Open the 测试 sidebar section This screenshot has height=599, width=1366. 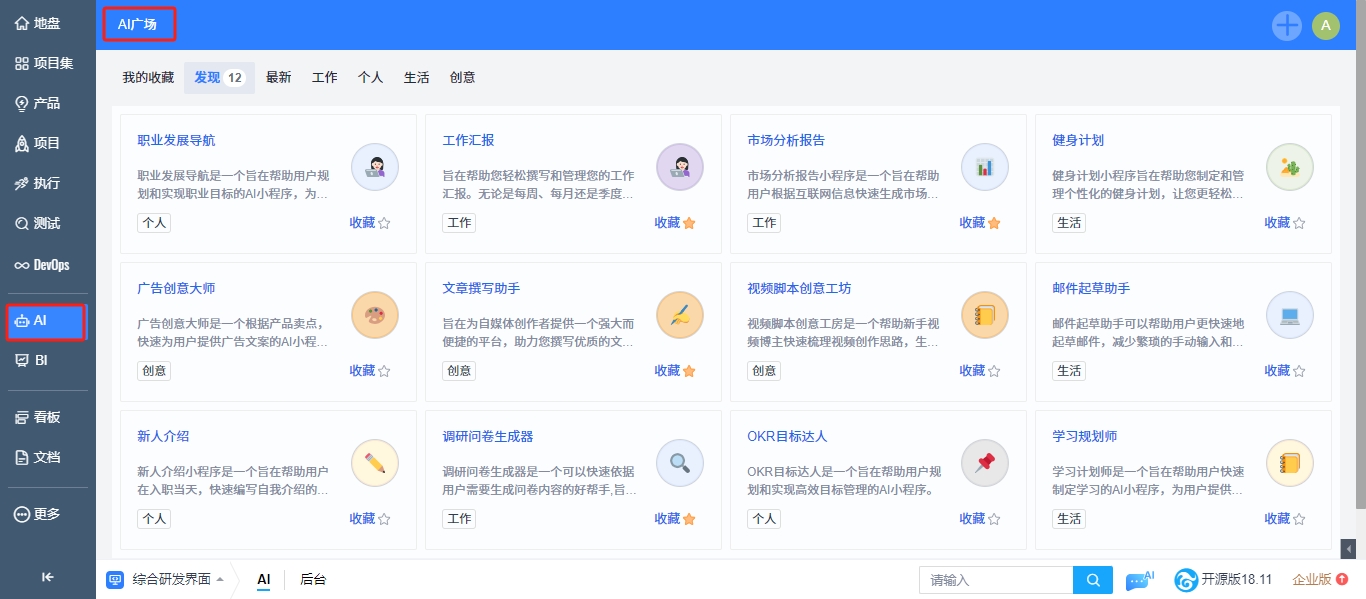tap(47, 223)
